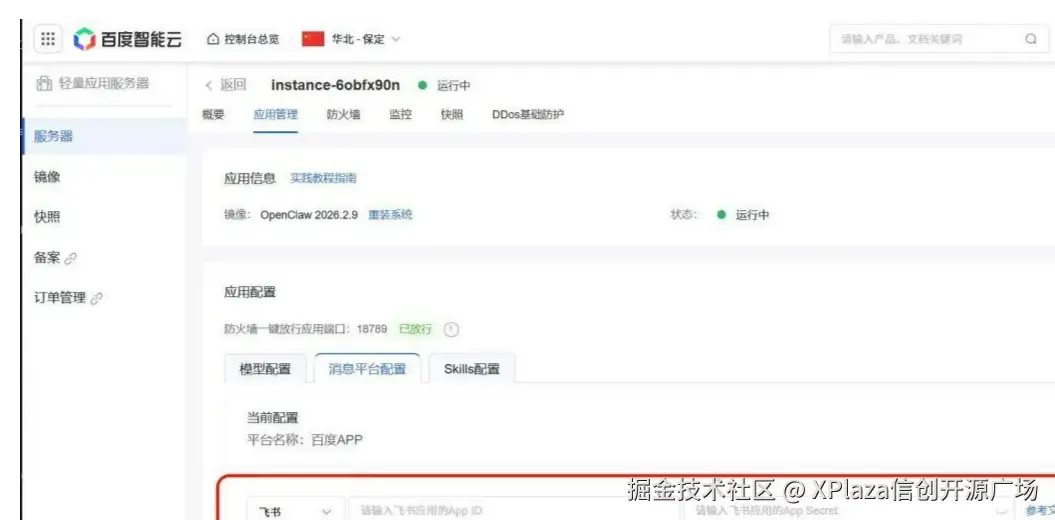Click the server icon beside 轻量应用服务器
Viewport: 1055px width, 520px height.
click(x=44, y=83)
